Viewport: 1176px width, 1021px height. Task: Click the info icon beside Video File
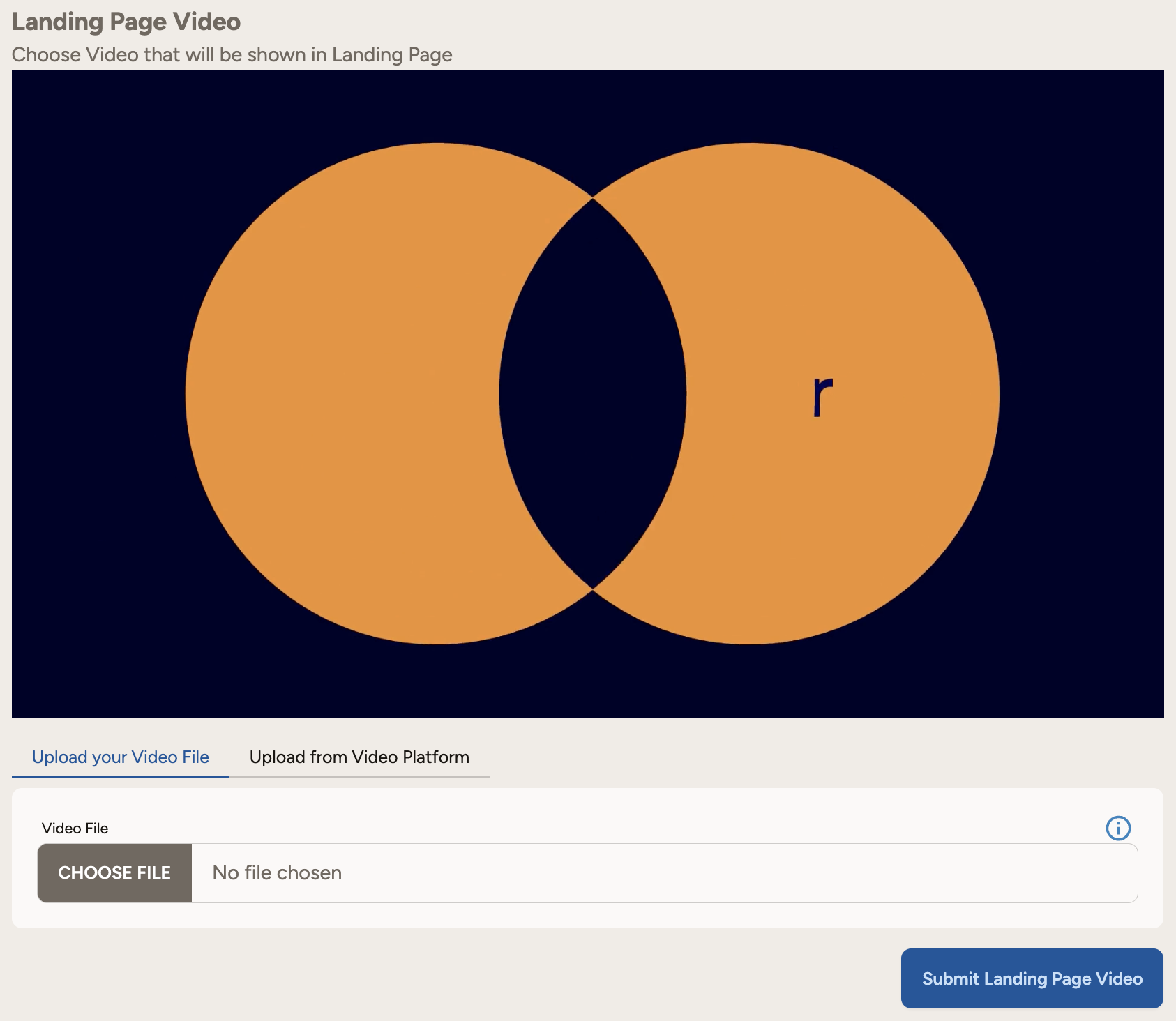(1118, 828)
